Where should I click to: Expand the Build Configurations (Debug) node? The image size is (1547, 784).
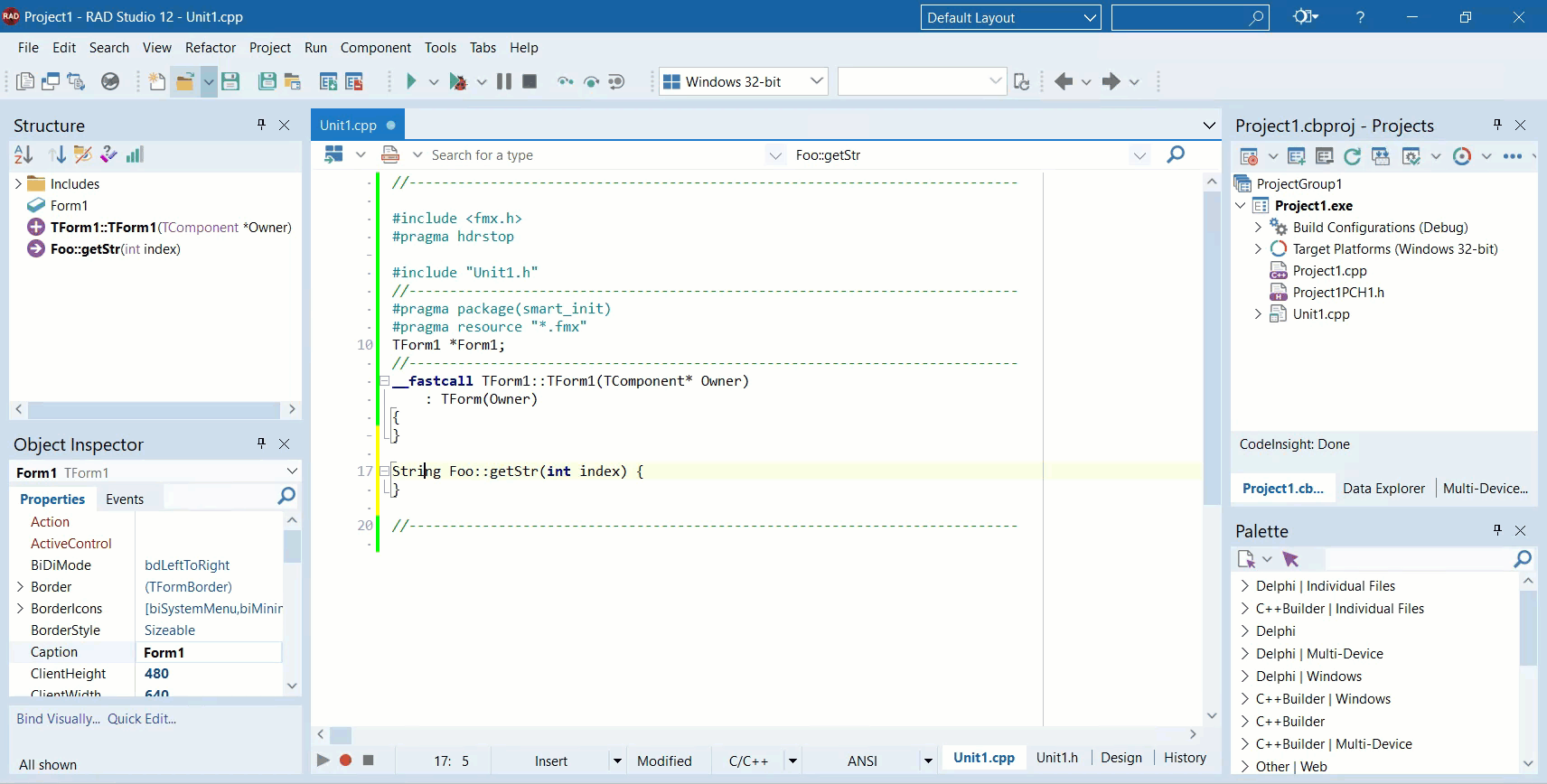pyautogui.click(x=1258, y=227)
